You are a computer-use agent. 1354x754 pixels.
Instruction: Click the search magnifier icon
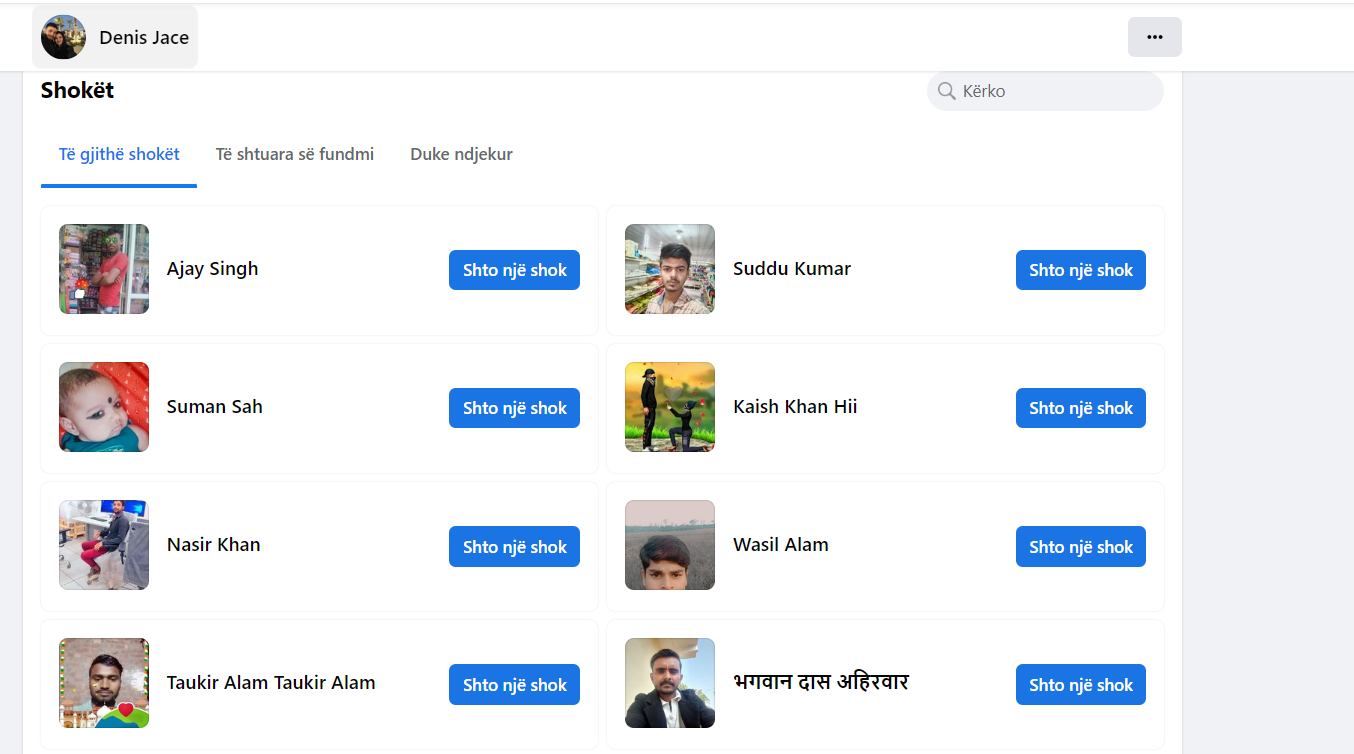click(x=946, y=91)
